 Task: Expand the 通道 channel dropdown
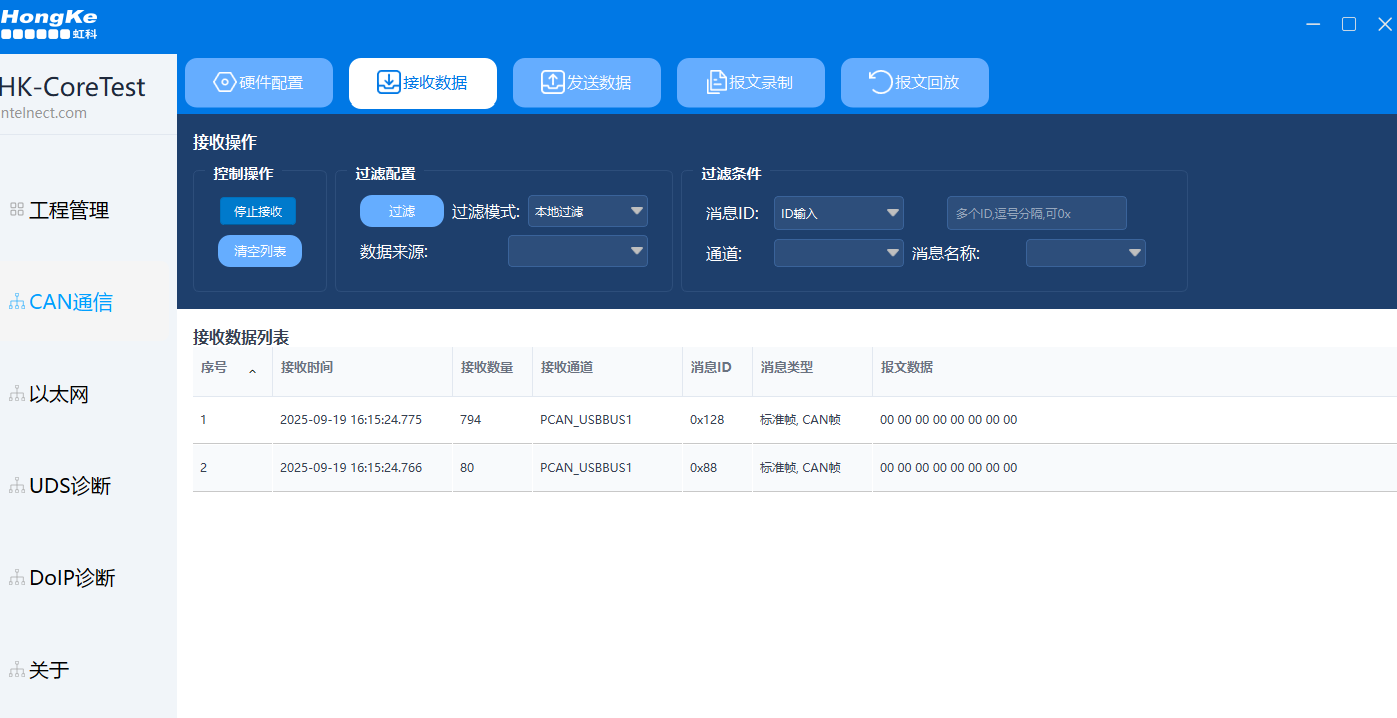point(893,253)
